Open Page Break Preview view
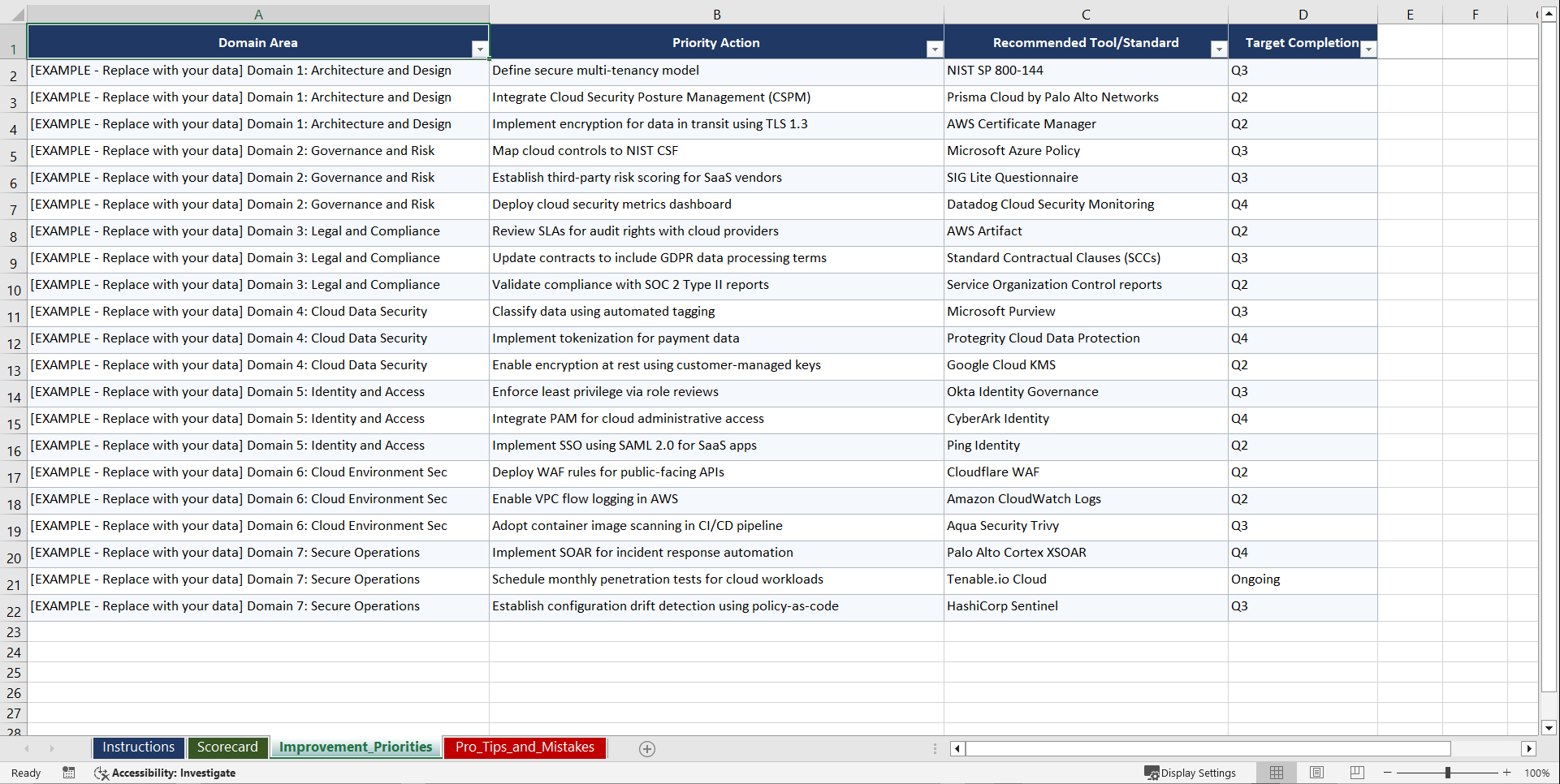1560x784 pixels. (x=1356, y=773)
